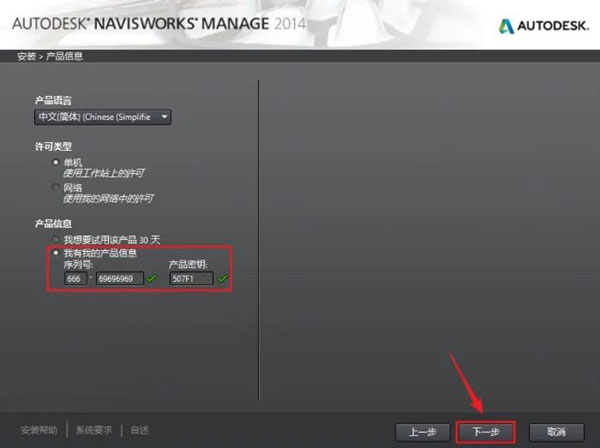600x448 pixels.
Task: Click the 安装 > 产品信息 breadcrumb
Action: 50,57
